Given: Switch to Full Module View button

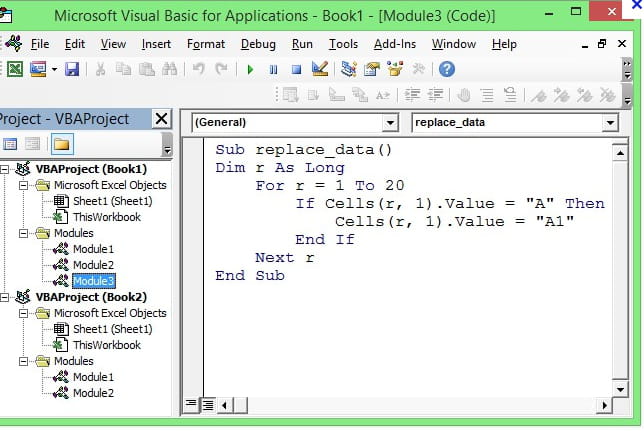Looking at the screenshot, I should [x=208, y=405].
